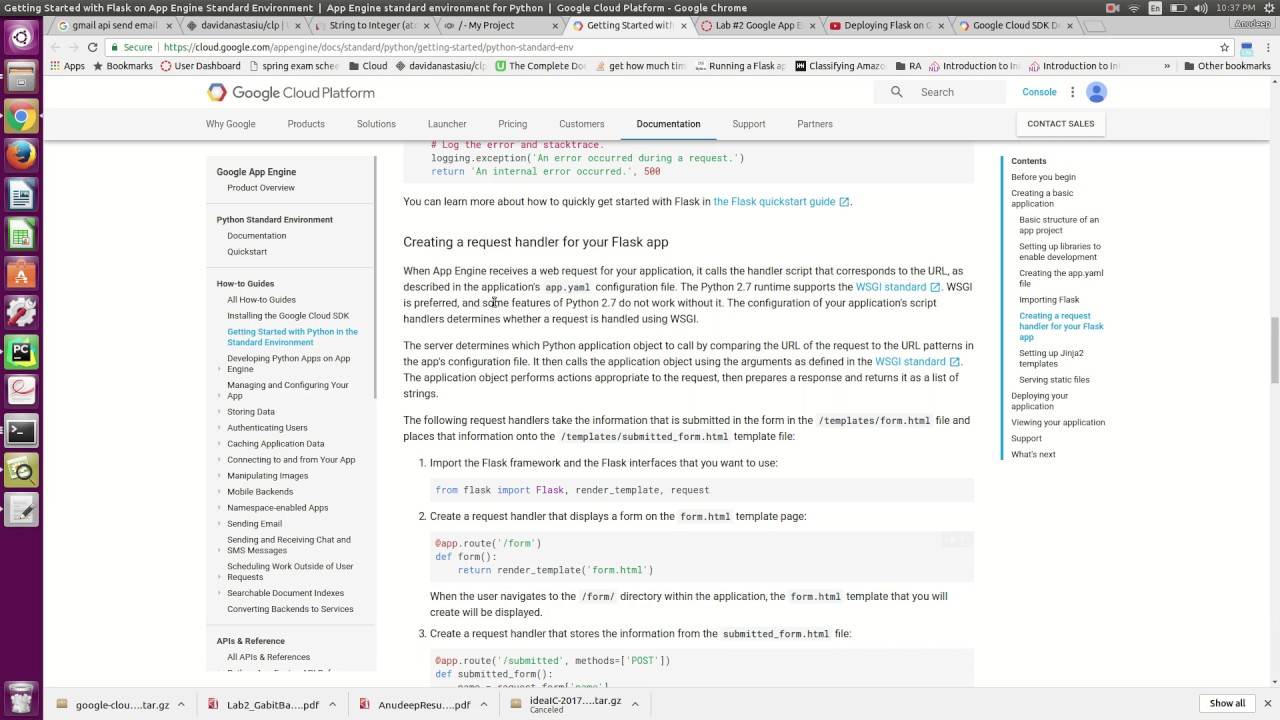This screenshot has width=1280, height=720.
Task: Reload the current page
Action: pyautogui.click(x=92, y=47)
